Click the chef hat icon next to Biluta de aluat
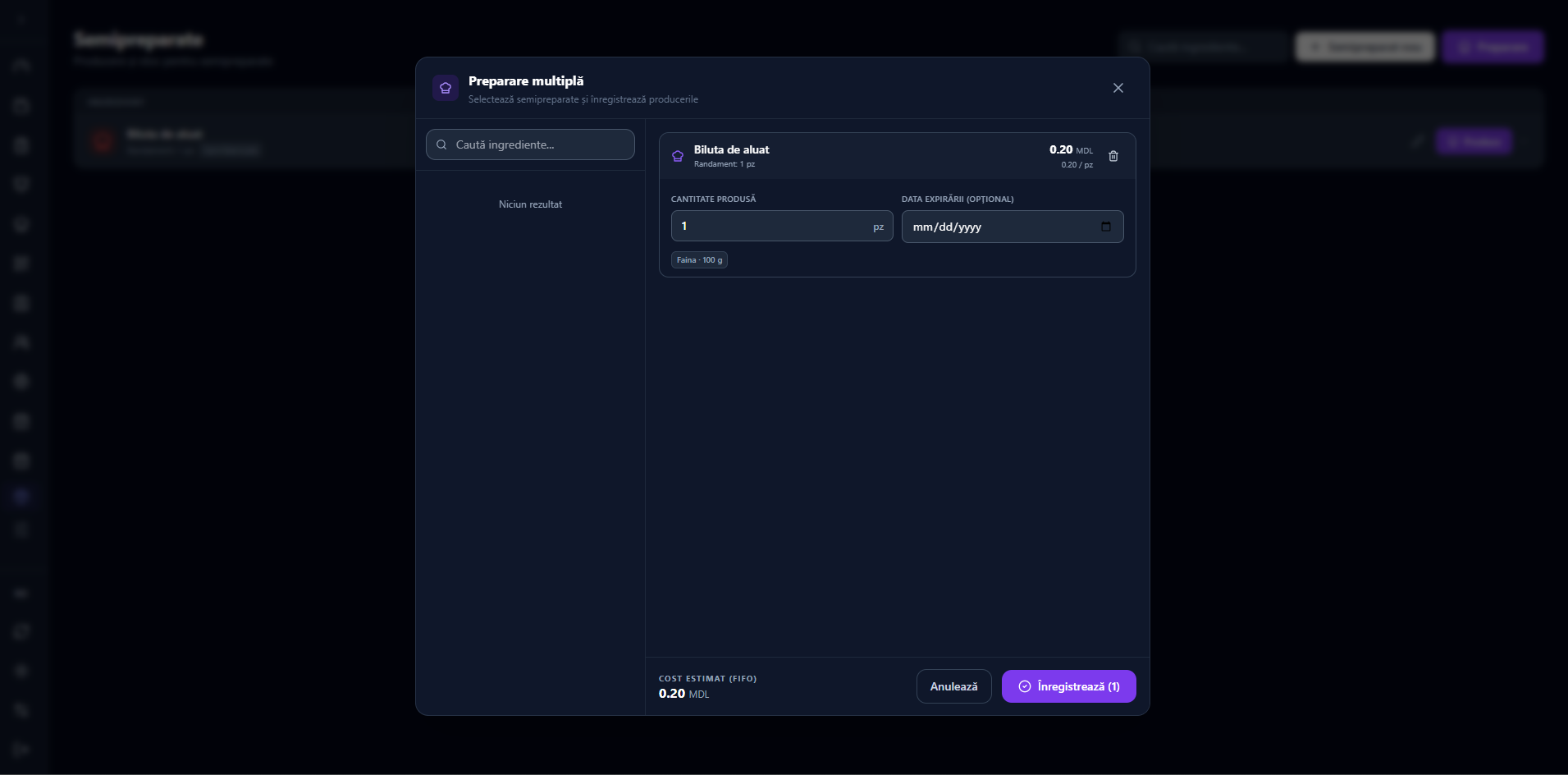 point(678,156)
